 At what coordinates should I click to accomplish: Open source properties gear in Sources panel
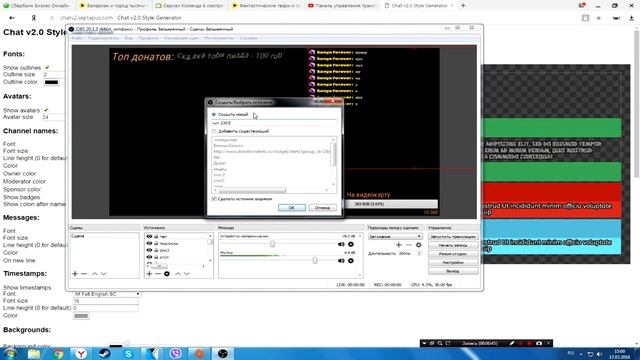click(167, 274)
